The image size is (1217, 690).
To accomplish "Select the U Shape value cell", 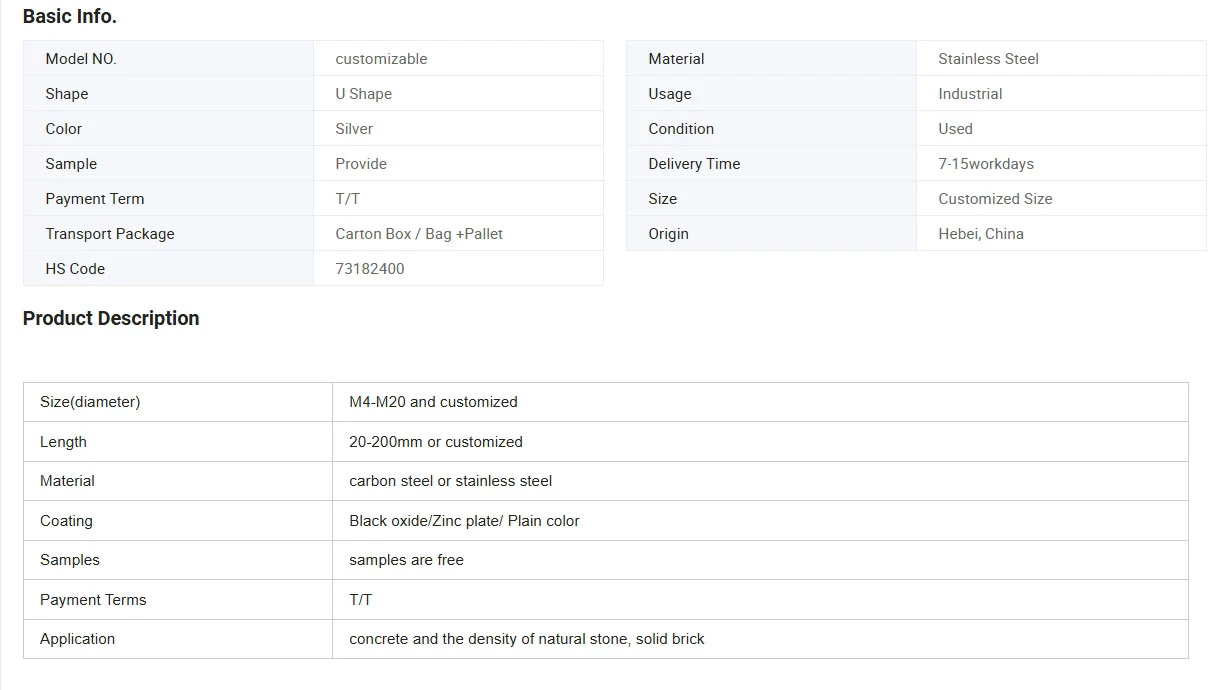I will (x=458, y=94).
